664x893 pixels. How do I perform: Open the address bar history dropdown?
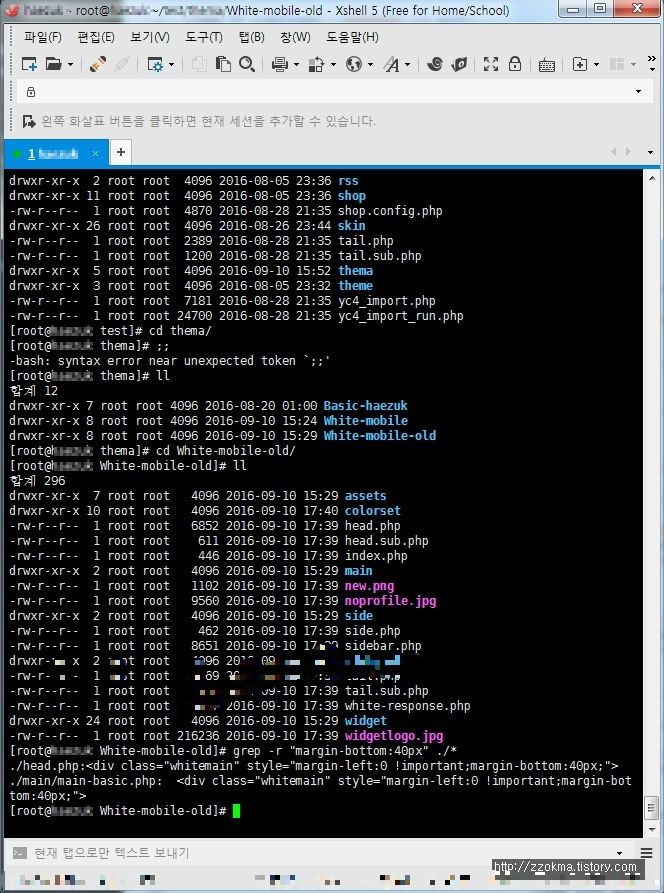pyautogui.click(x=638, y=92)
